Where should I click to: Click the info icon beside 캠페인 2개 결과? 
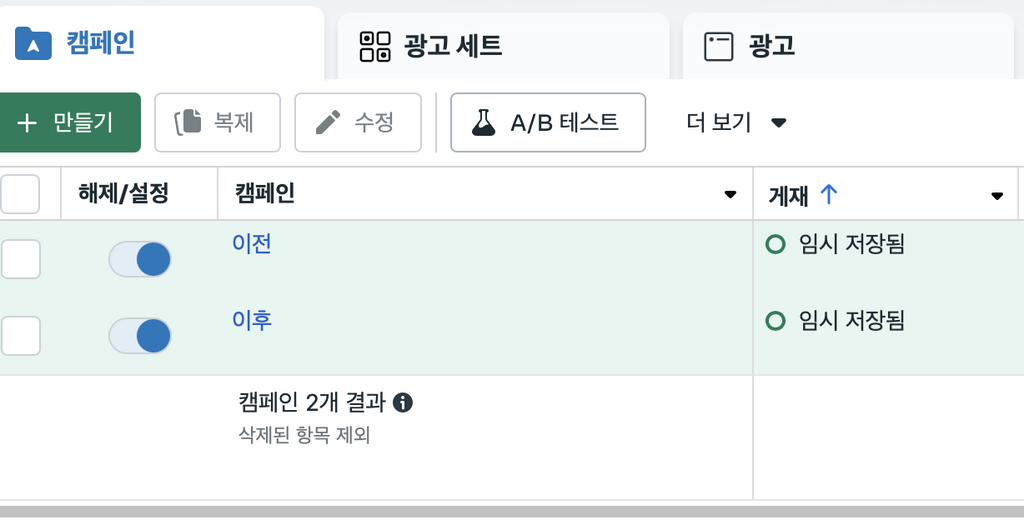point(403,402)
